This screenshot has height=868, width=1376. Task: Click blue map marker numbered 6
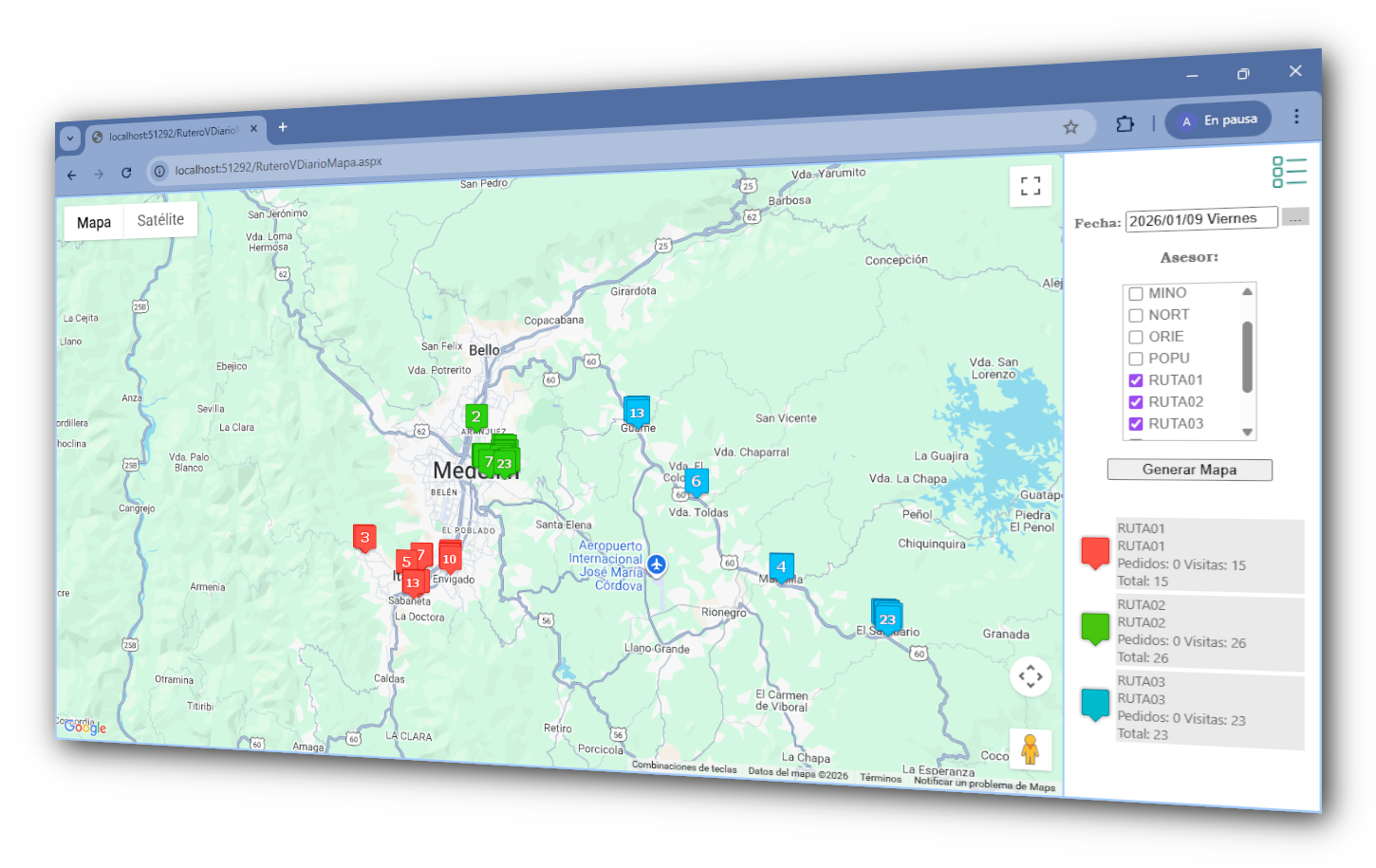coord(696,482)
